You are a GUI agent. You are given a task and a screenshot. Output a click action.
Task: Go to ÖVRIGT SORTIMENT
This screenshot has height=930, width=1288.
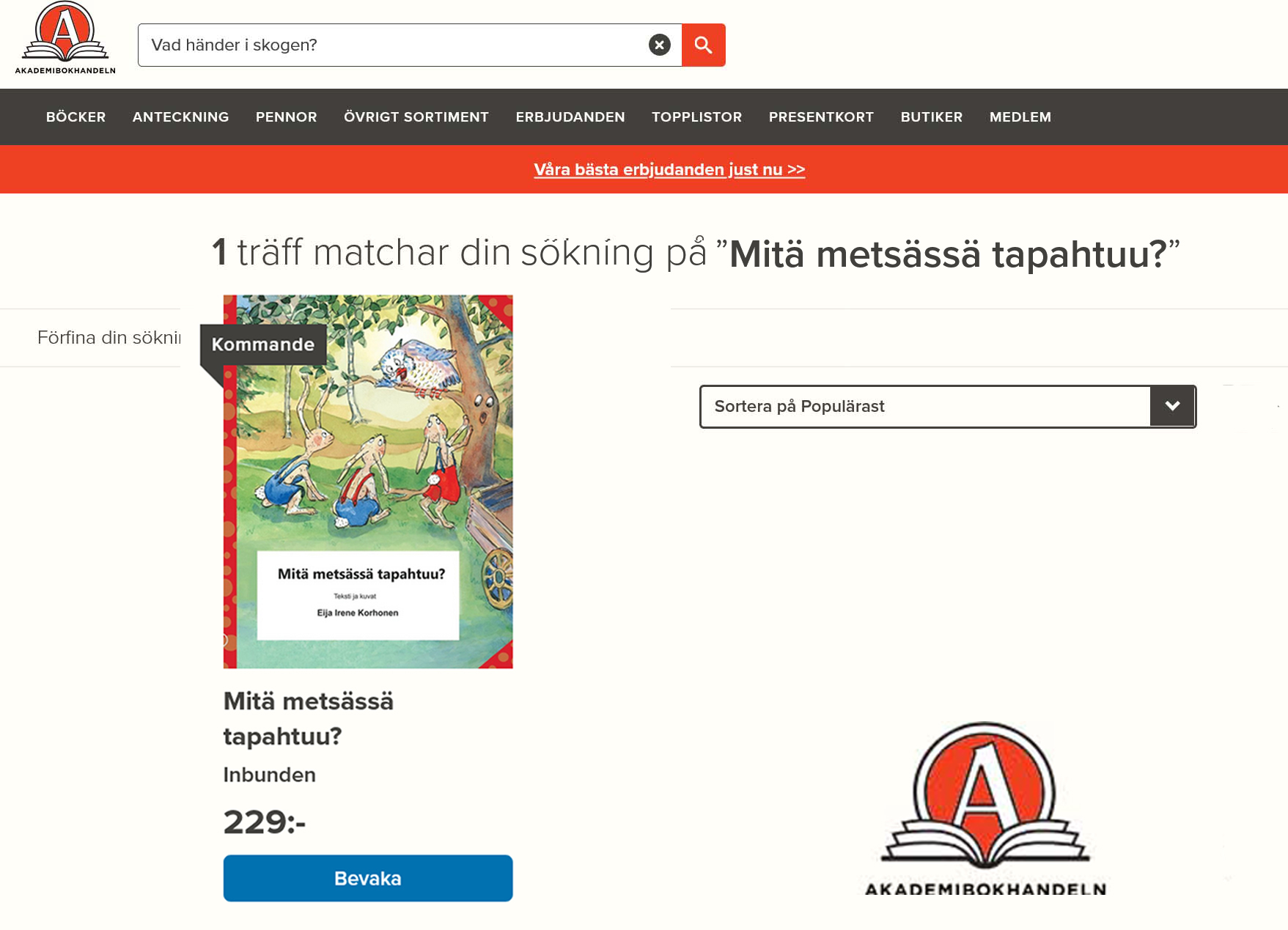[416, 117]
